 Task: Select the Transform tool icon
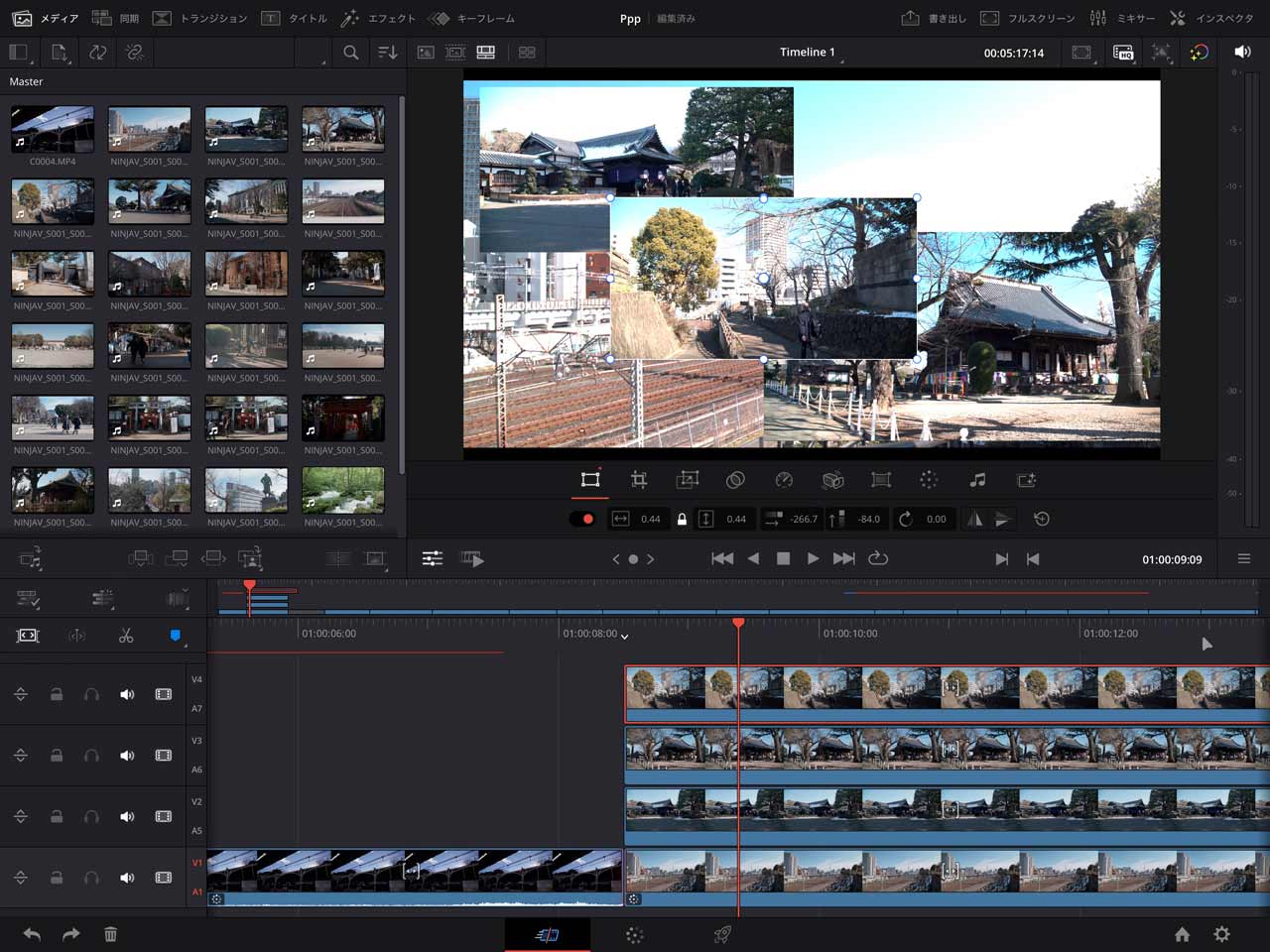pos(590,480)
